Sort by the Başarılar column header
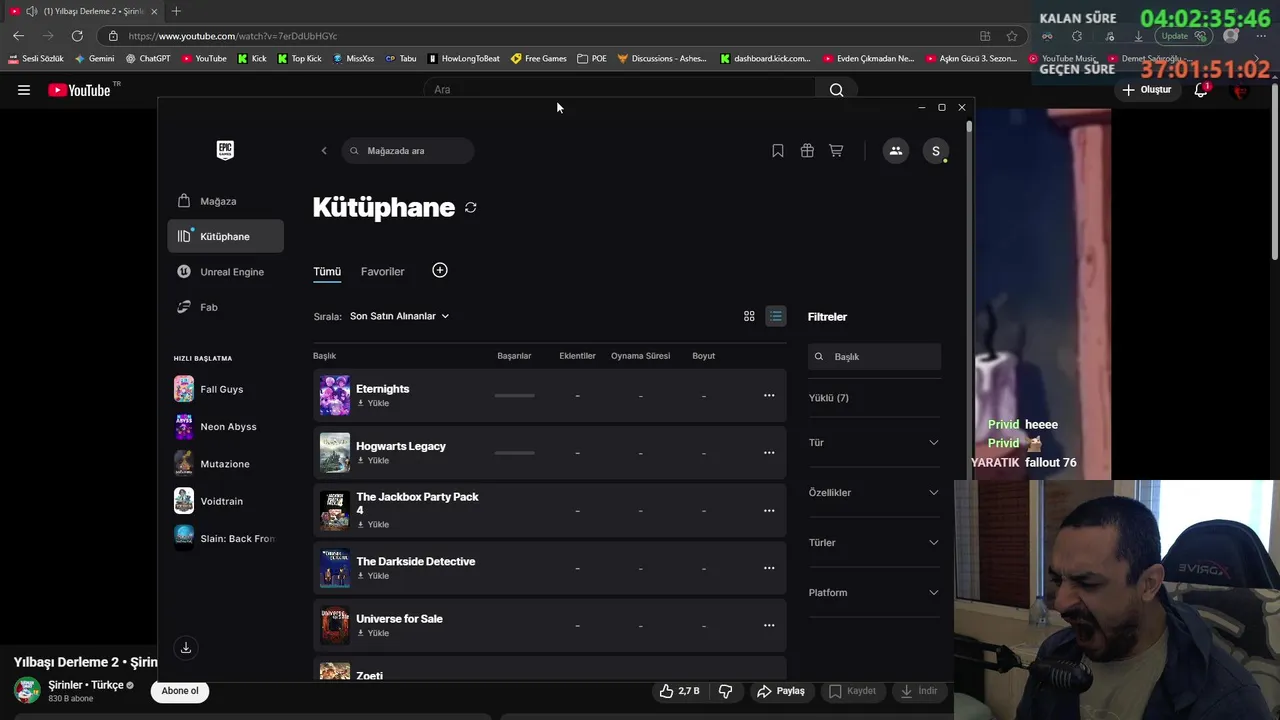 pos(514,356)
